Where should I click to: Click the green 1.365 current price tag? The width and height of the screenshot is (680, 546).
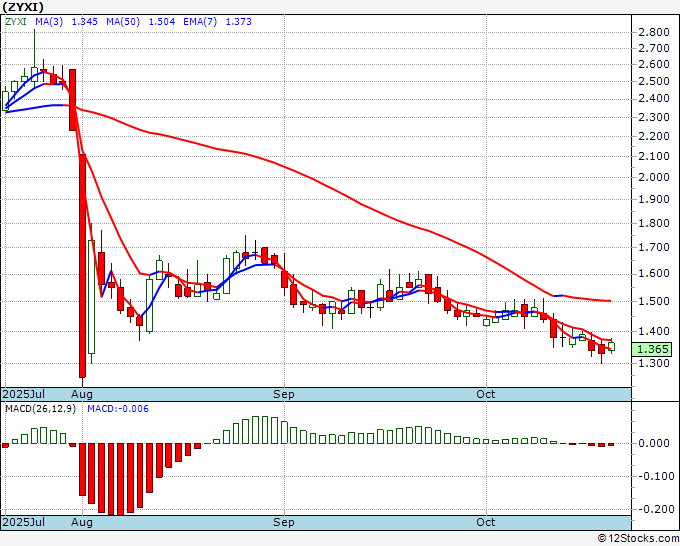click(652, 349)
